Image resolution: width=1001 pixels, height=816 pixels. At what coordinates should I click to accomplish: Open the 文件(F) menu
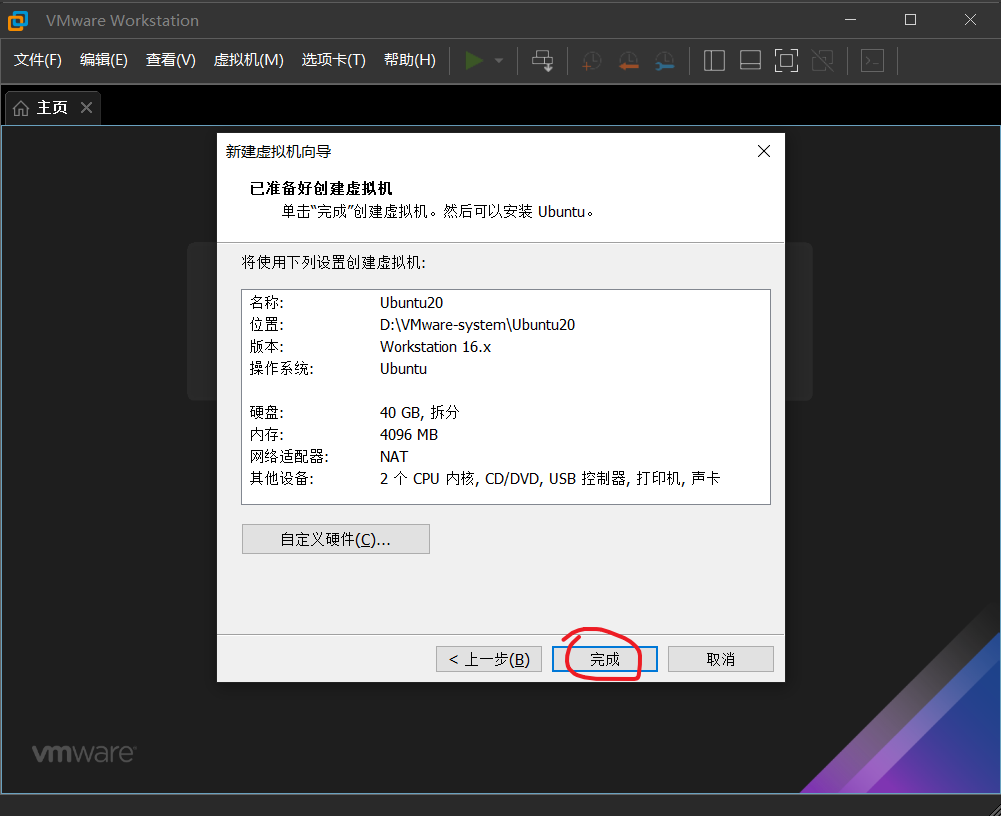38,60
